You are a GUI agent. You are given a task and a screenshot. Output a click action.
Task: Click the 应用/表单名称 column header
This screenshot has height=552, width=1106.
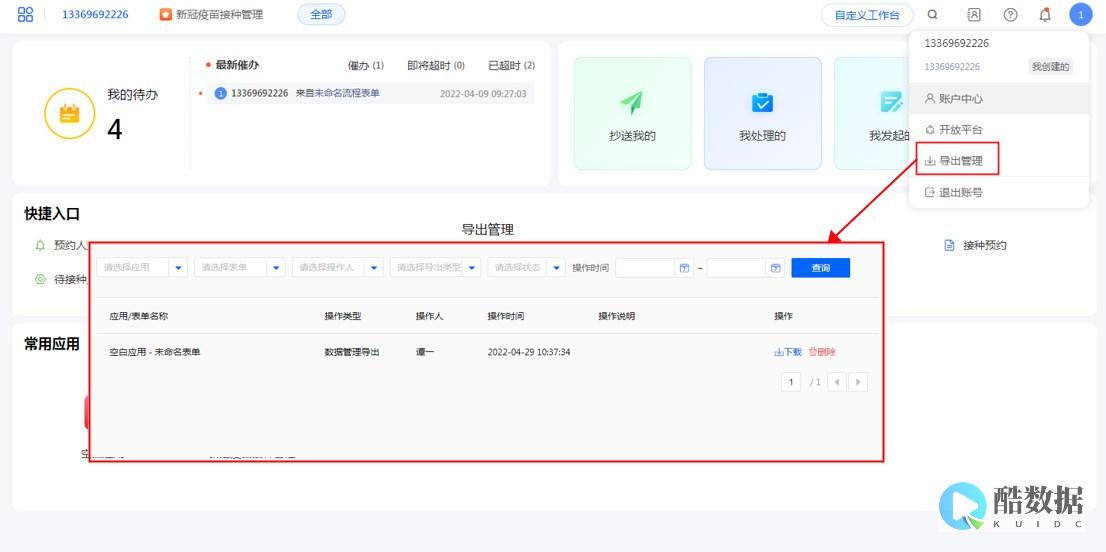[x=139, y=316]
